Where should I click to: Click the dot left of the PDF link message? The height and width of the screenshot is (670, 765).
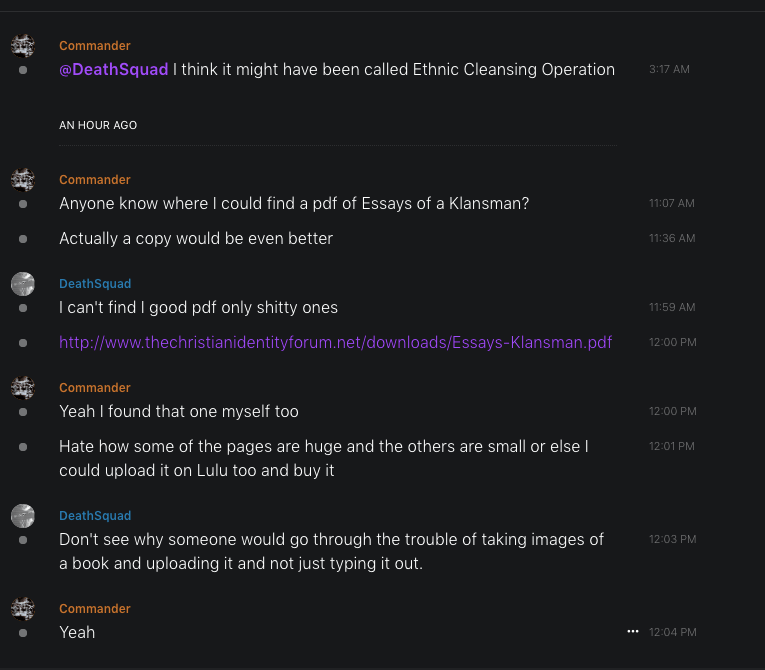(23, 343)
